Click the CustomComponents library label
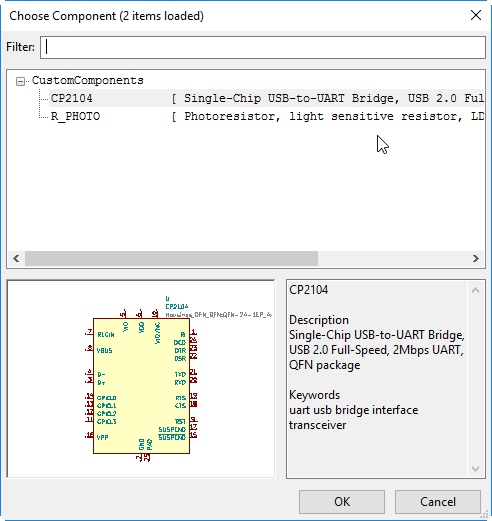This screenshot has height=521, width=492. (87, 80)
